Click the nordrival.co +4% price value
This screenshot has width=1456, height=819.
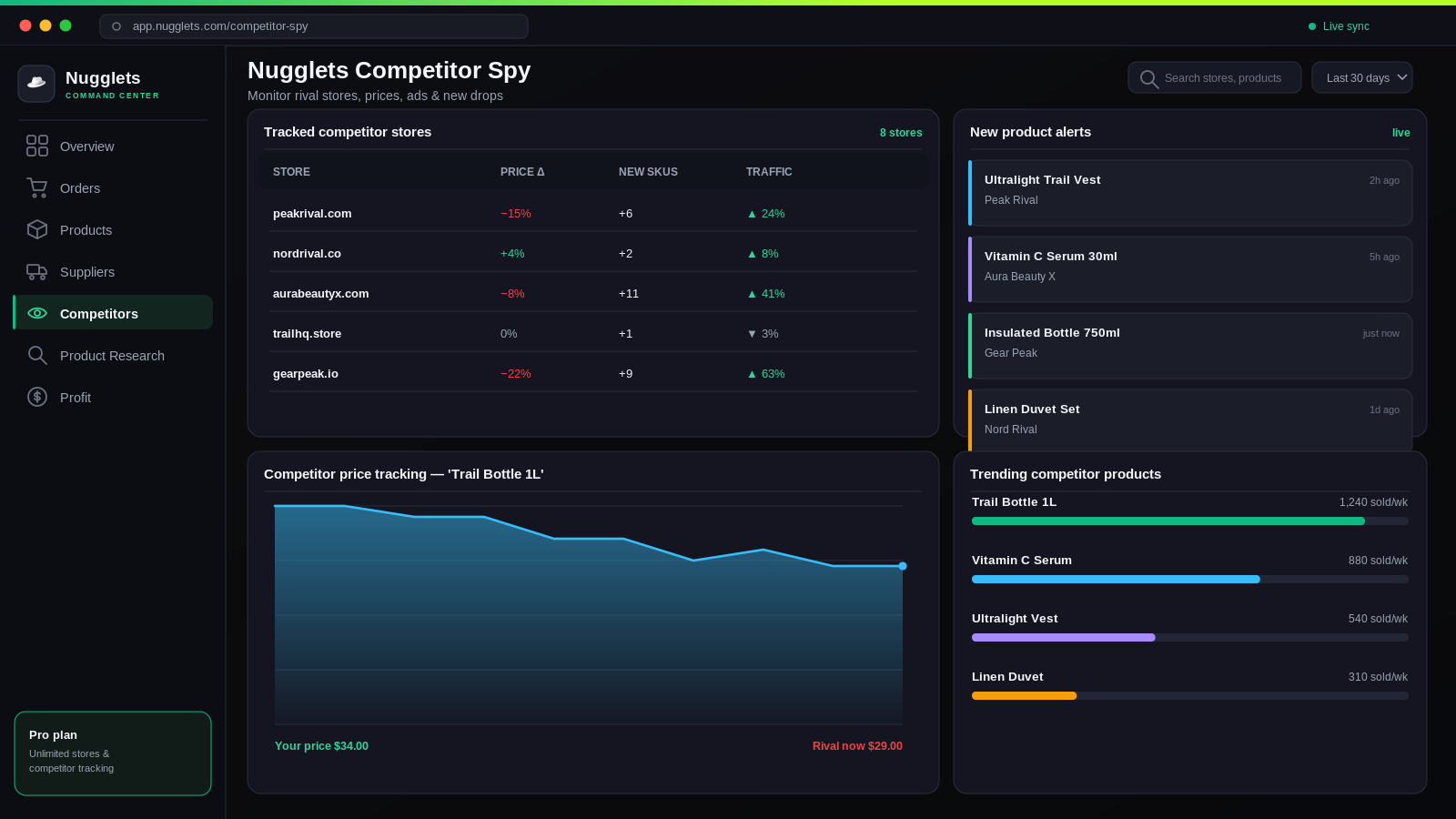point(512,254)
